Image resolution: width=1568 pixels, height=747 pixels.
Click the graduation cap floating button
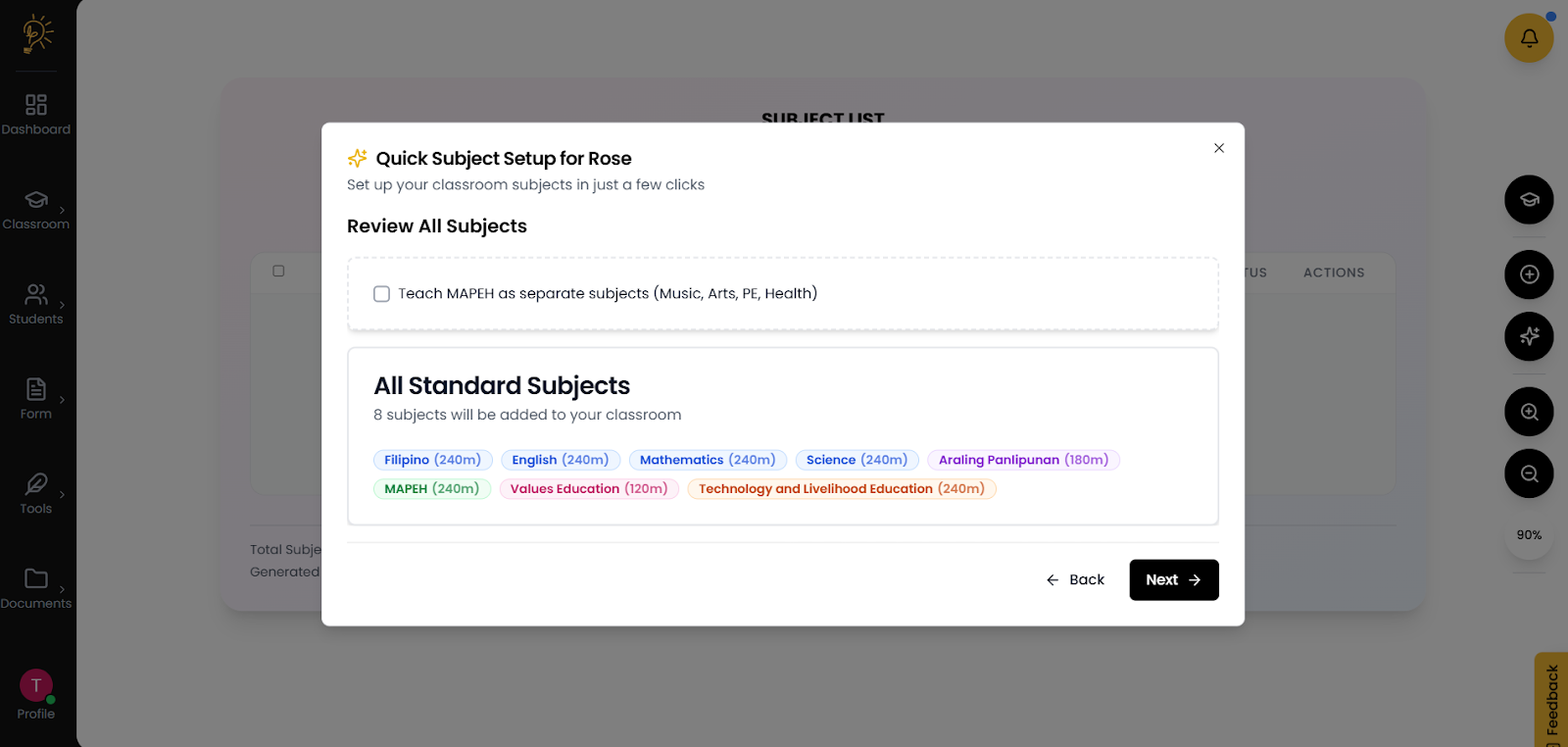(1529, 200)
